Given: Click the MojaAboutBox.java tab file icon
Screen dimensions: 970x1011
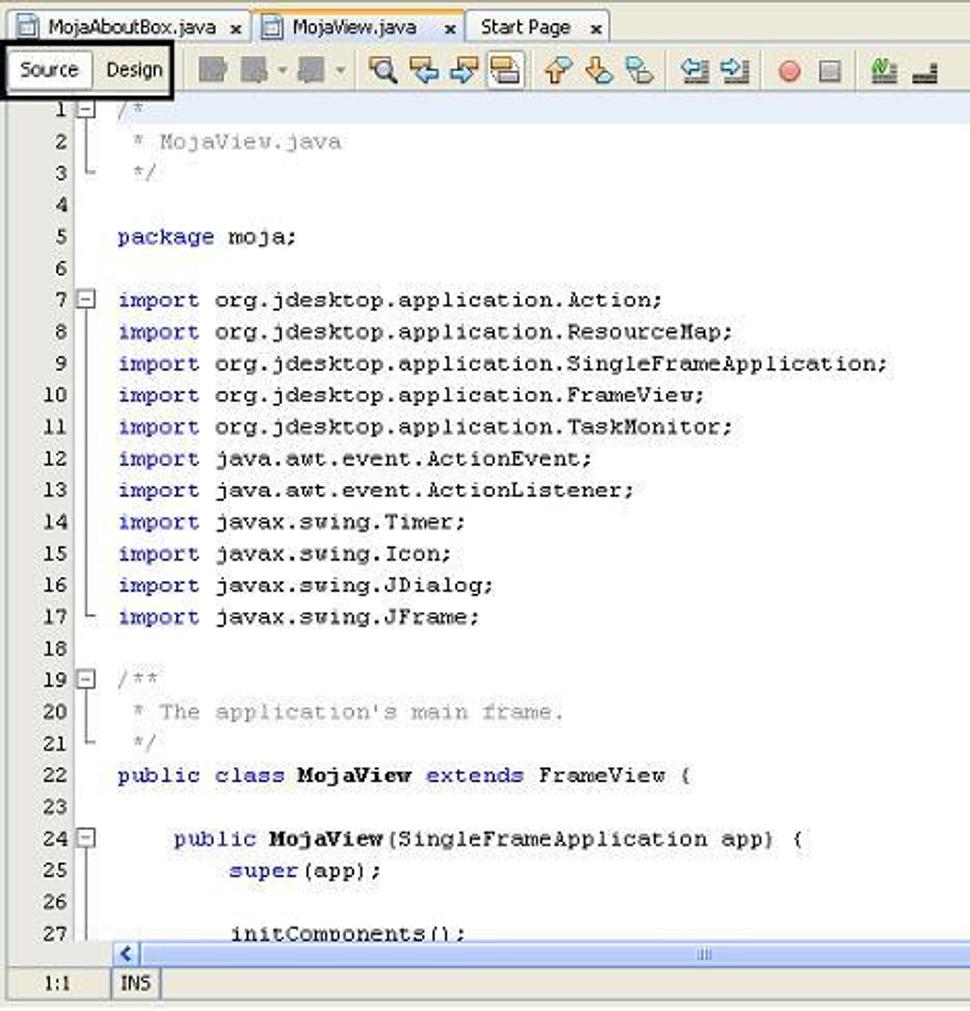Looking at the screenshot, I should coord(27,27).
